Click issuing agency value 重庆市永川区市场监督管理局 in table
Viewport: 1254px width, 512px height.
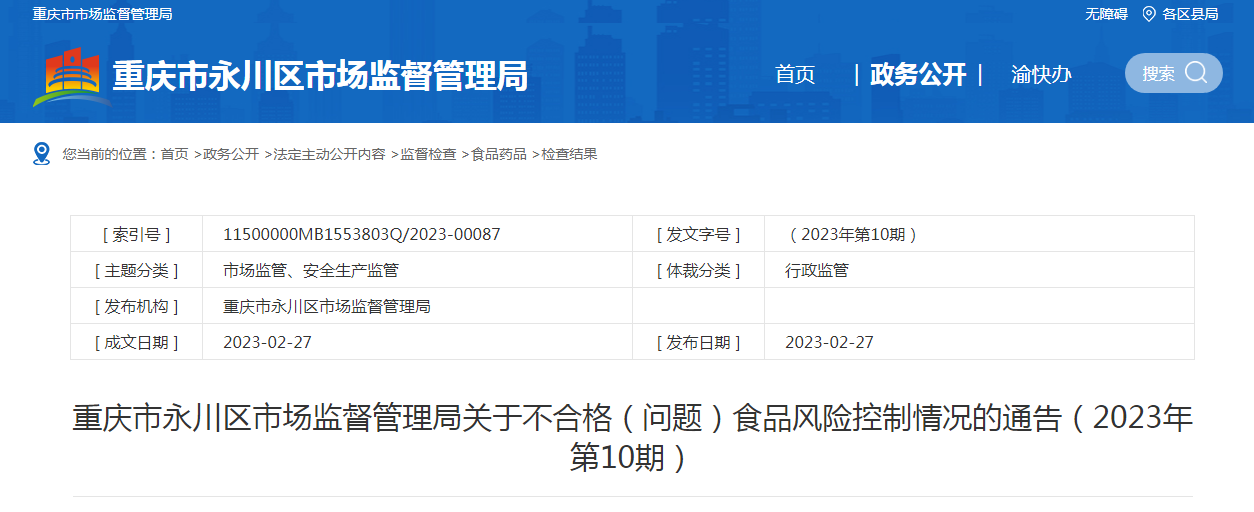[327, 306]
